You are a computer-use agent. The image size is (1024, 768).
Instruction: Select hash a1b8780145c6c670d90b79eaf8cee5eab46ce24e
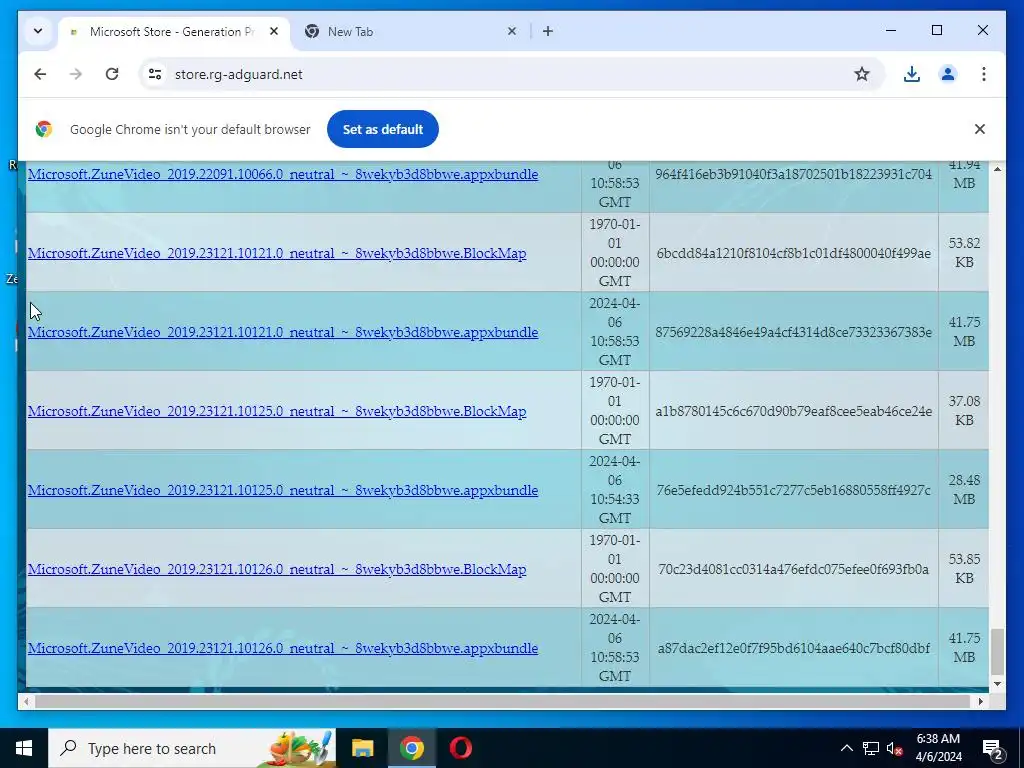point(793,411)
